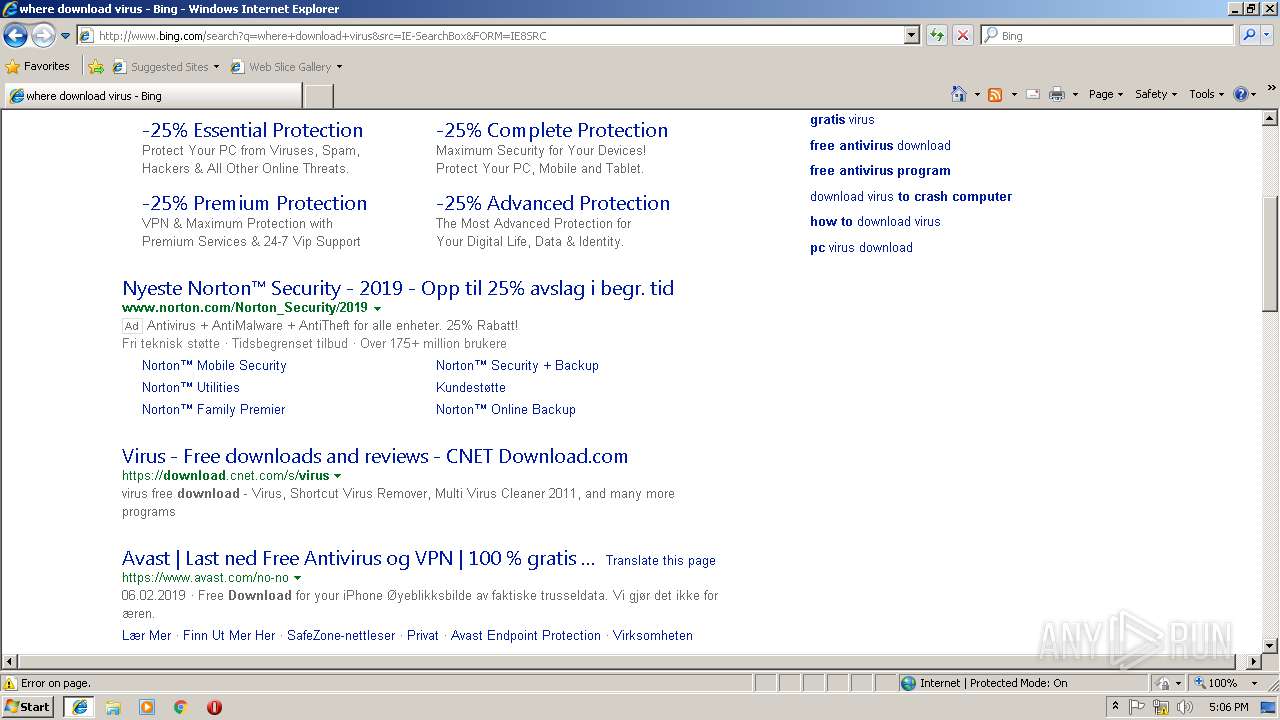Open the Nyeste Norton Security 2019 result
The width and height of the screenshot is (1280, 720).
coord(398,288)
